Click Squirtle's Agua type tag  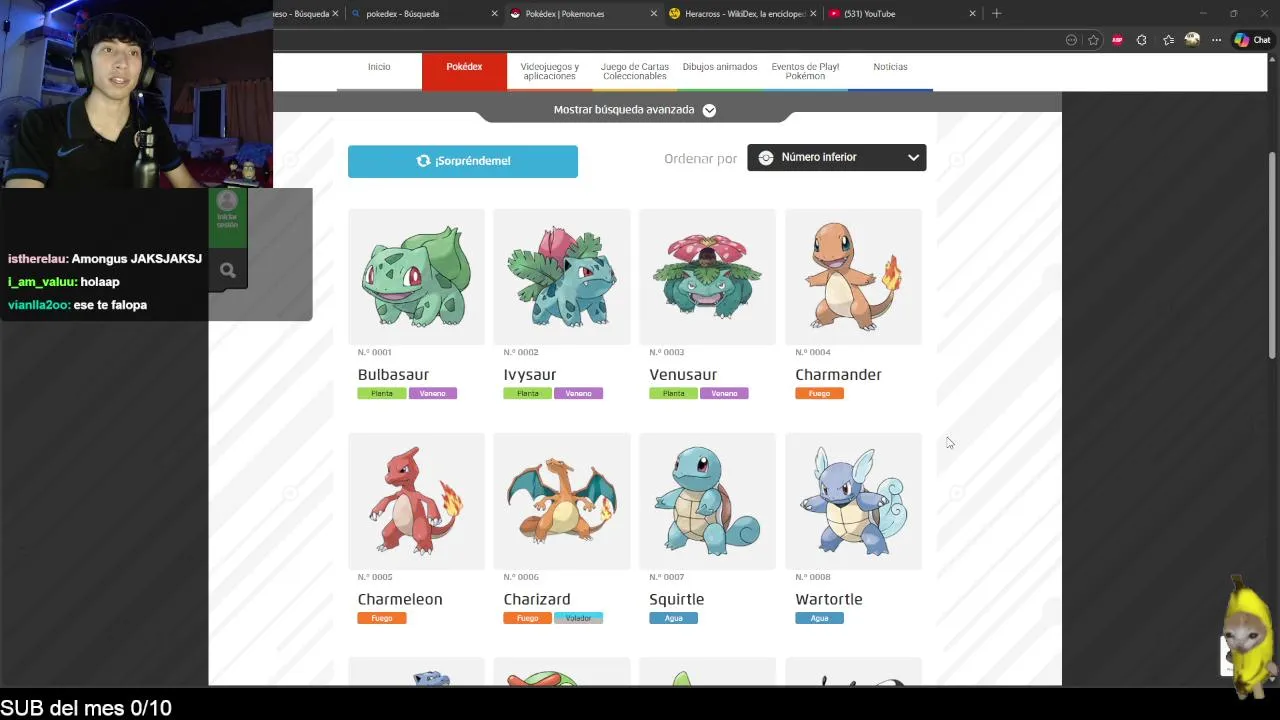[674, 618]
